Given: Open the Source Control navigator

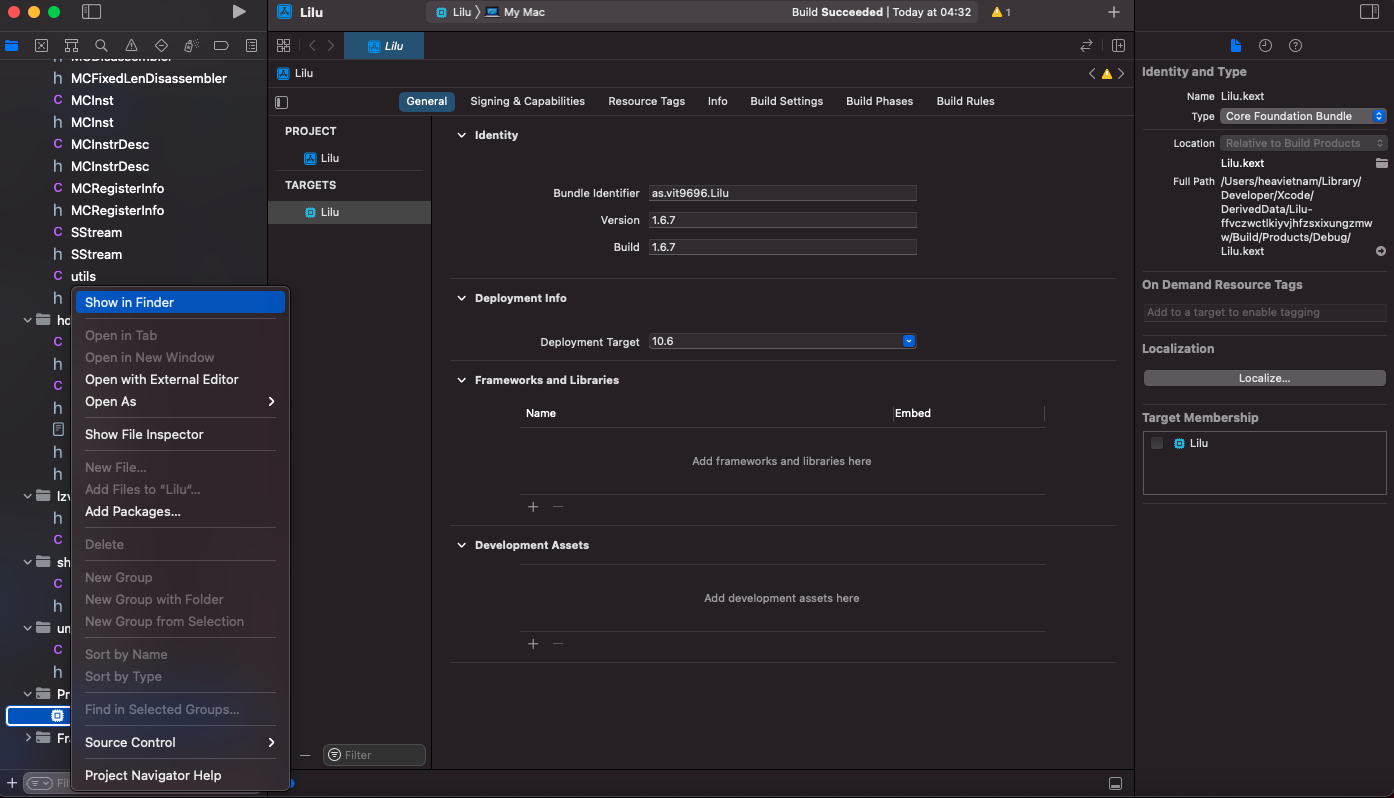Looking at the screenshot, I should (41, 46).
